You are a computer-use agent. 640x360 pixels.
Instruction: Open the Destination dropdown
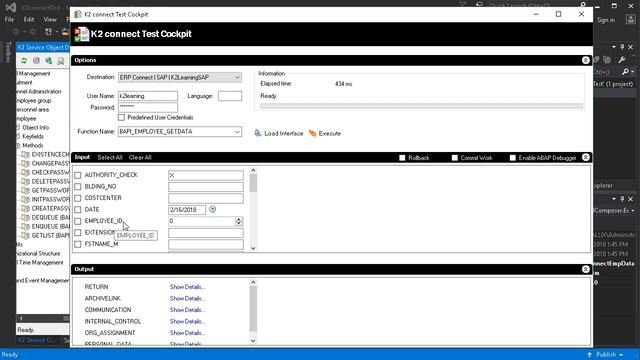coord(237,77)
